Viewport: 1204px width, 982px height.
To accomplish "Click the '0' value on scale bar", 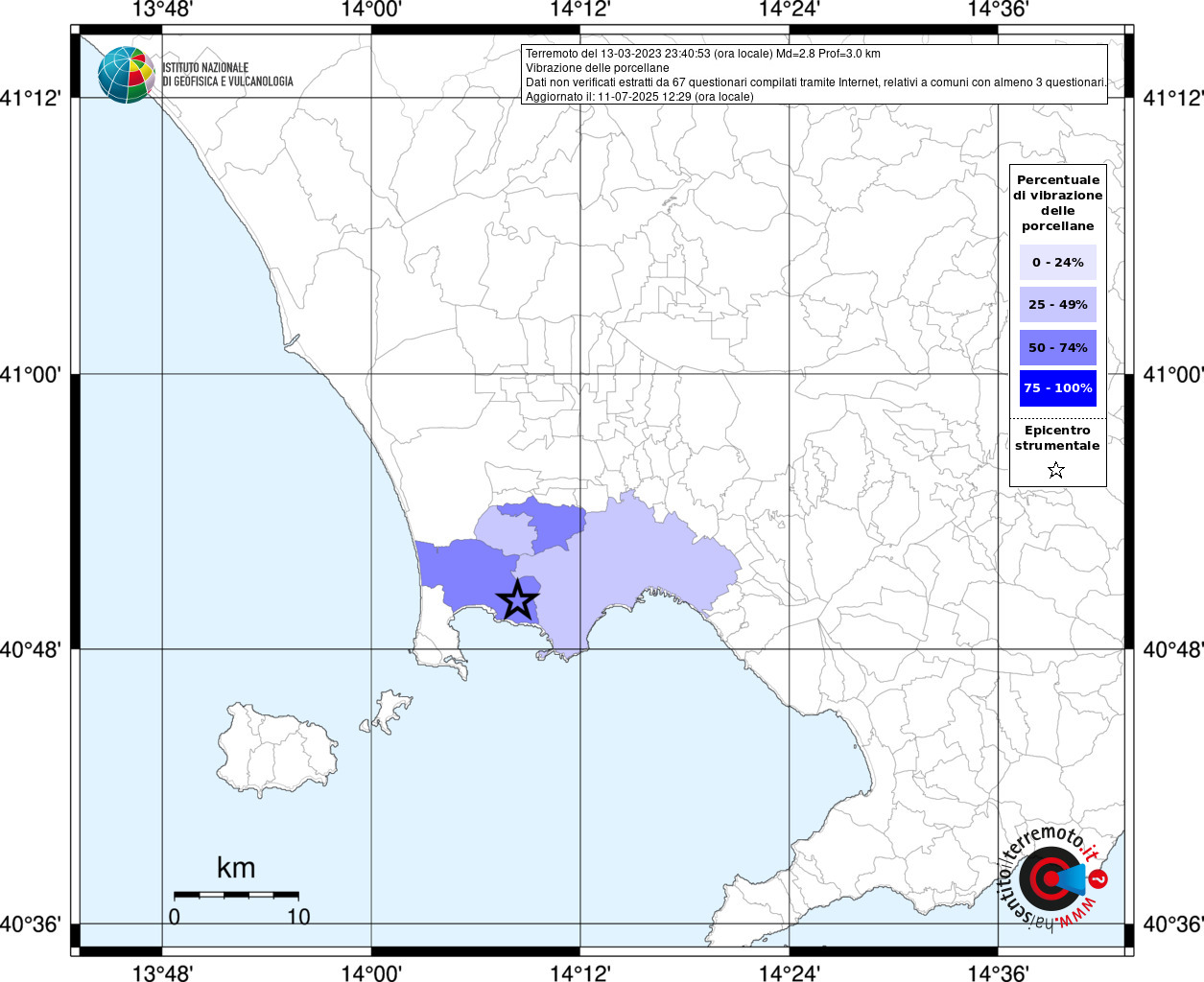I will tap(174, 917).
